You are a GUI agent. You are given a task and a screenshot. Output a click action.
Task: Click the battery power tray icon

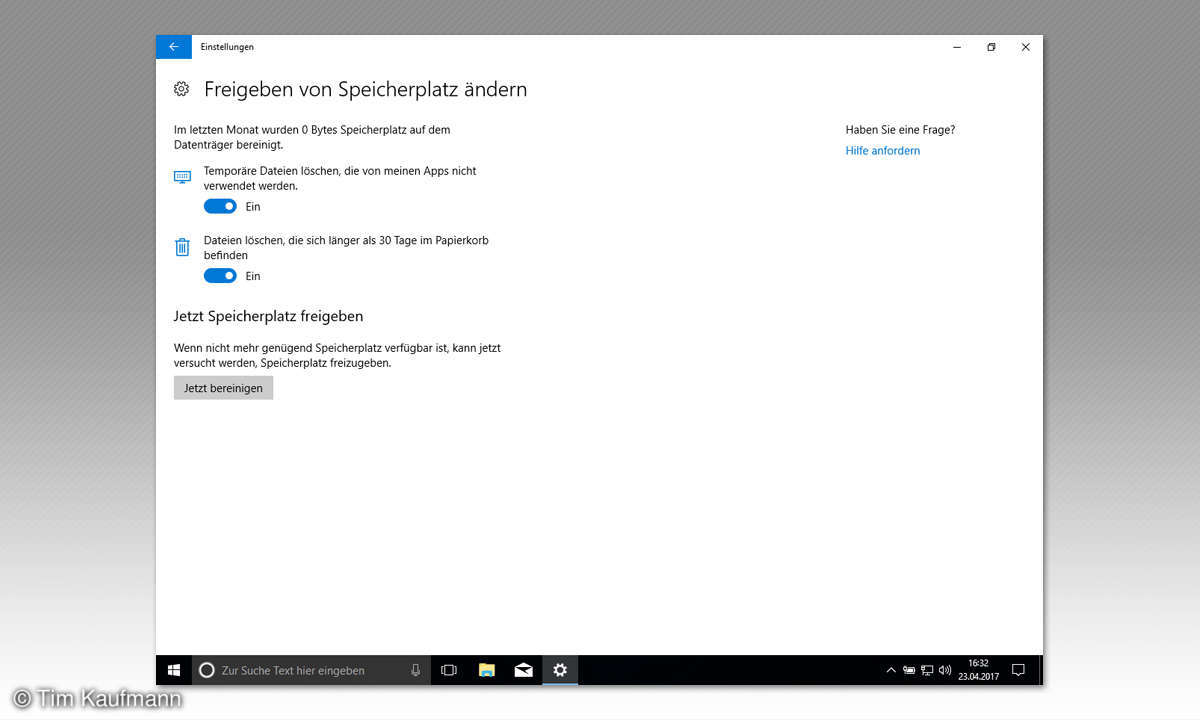(x=909, y=670)
